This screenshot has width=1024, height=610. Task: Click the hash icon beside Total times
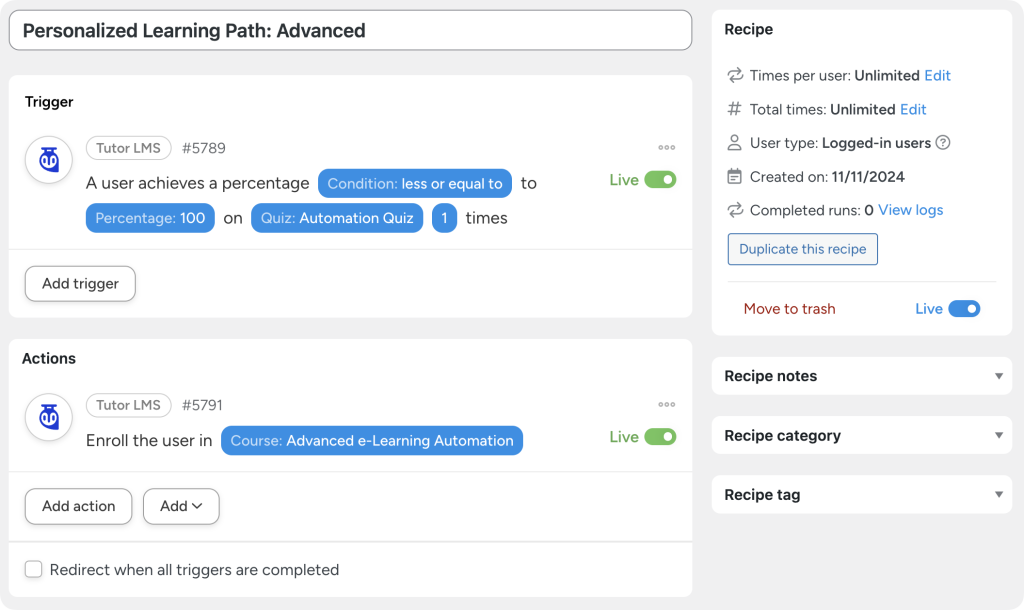[733, 109]
